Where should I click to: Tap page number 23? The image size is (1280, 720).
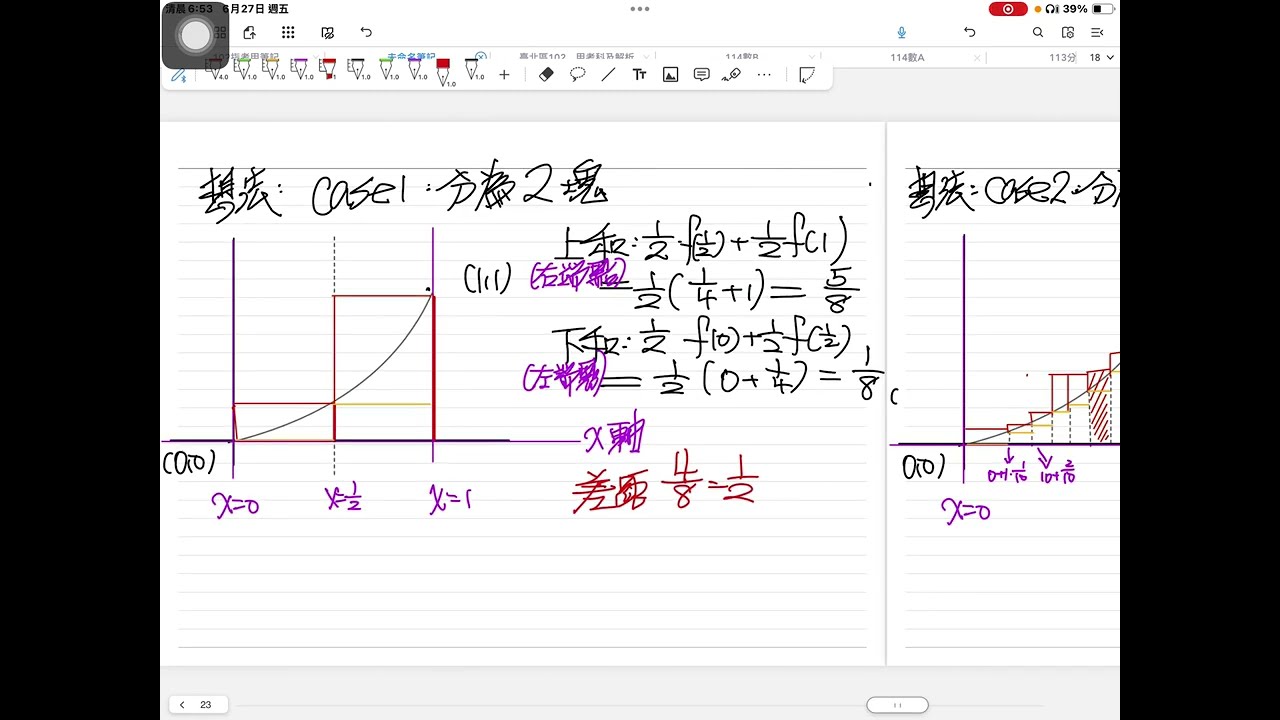pos(205,705)
